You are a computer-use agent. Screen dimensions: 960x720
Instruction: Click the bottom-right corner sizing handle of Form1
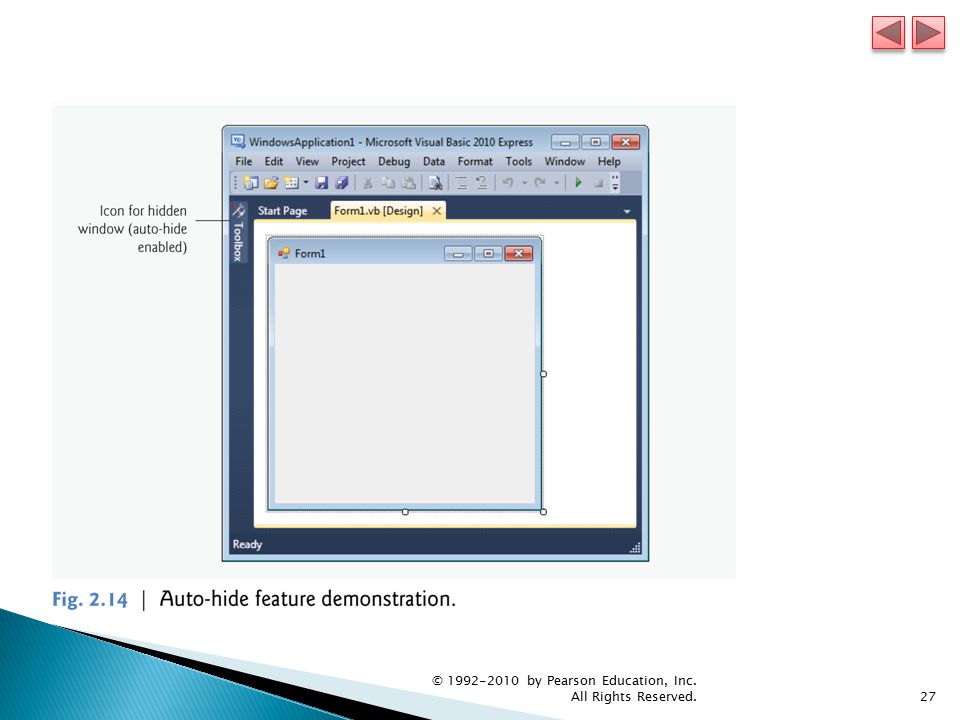pos(544,512)
